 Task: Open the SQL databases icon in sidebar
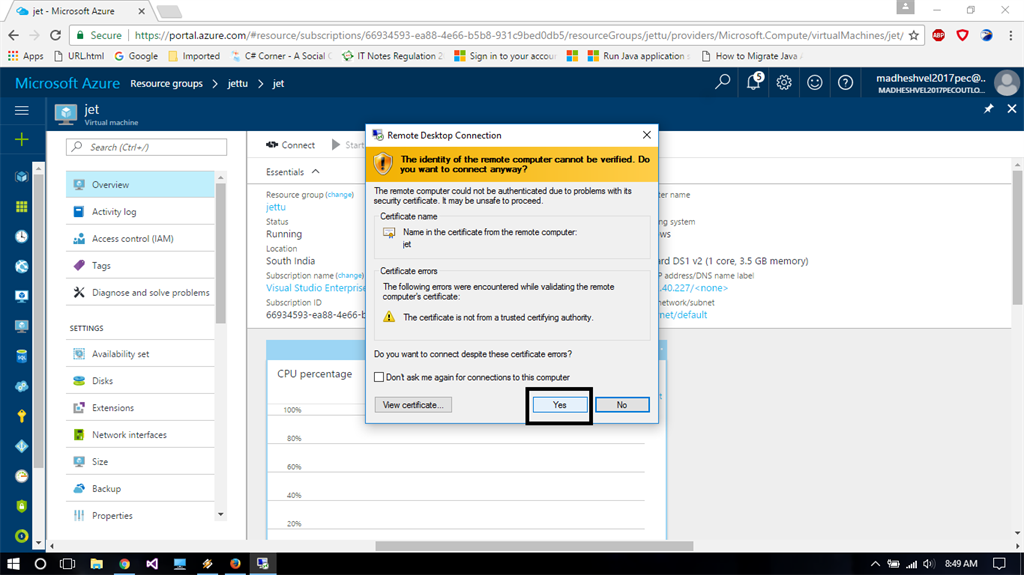click(22, 356)
